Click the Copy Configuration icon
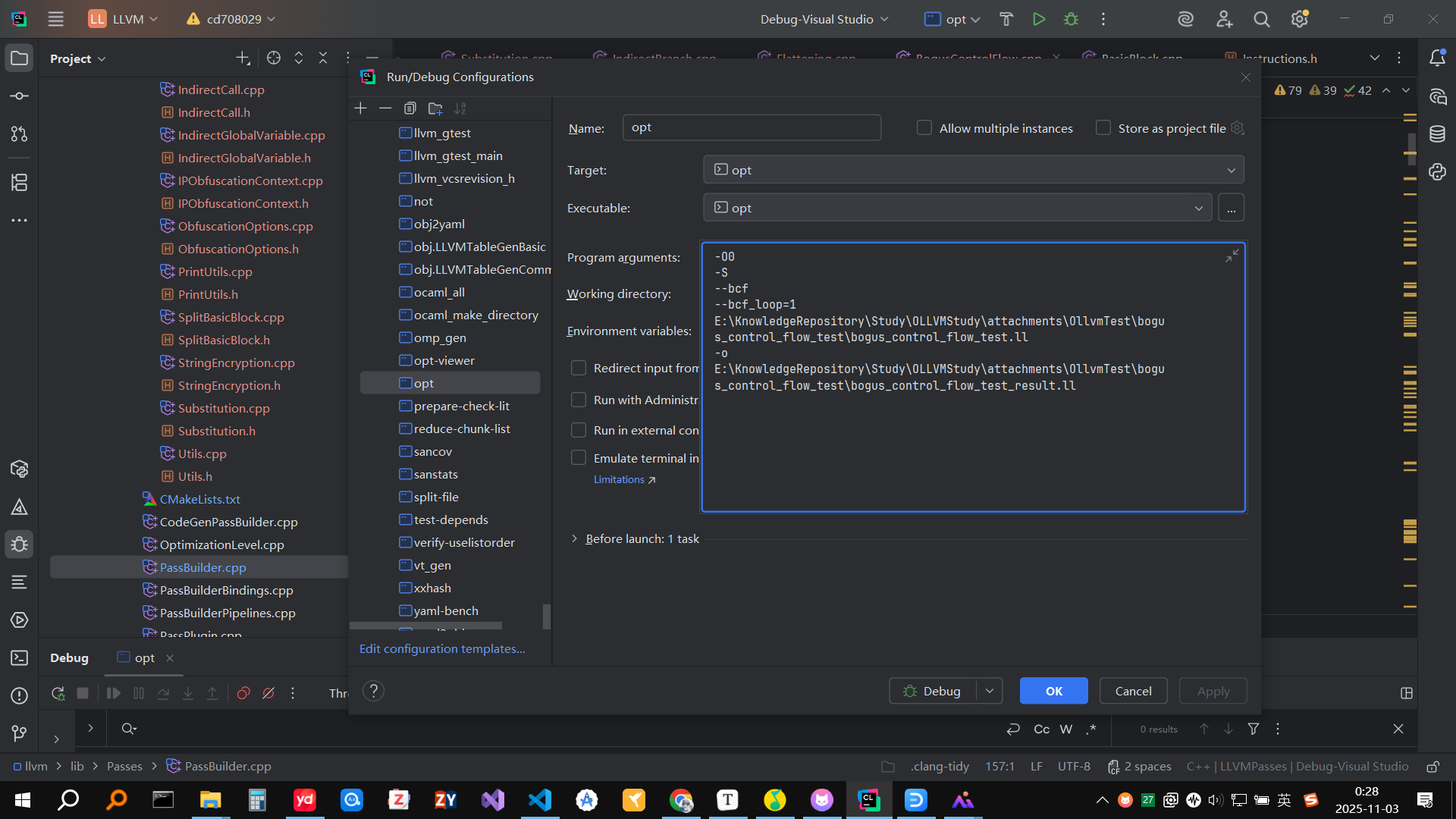 click(x=410, y=108)
